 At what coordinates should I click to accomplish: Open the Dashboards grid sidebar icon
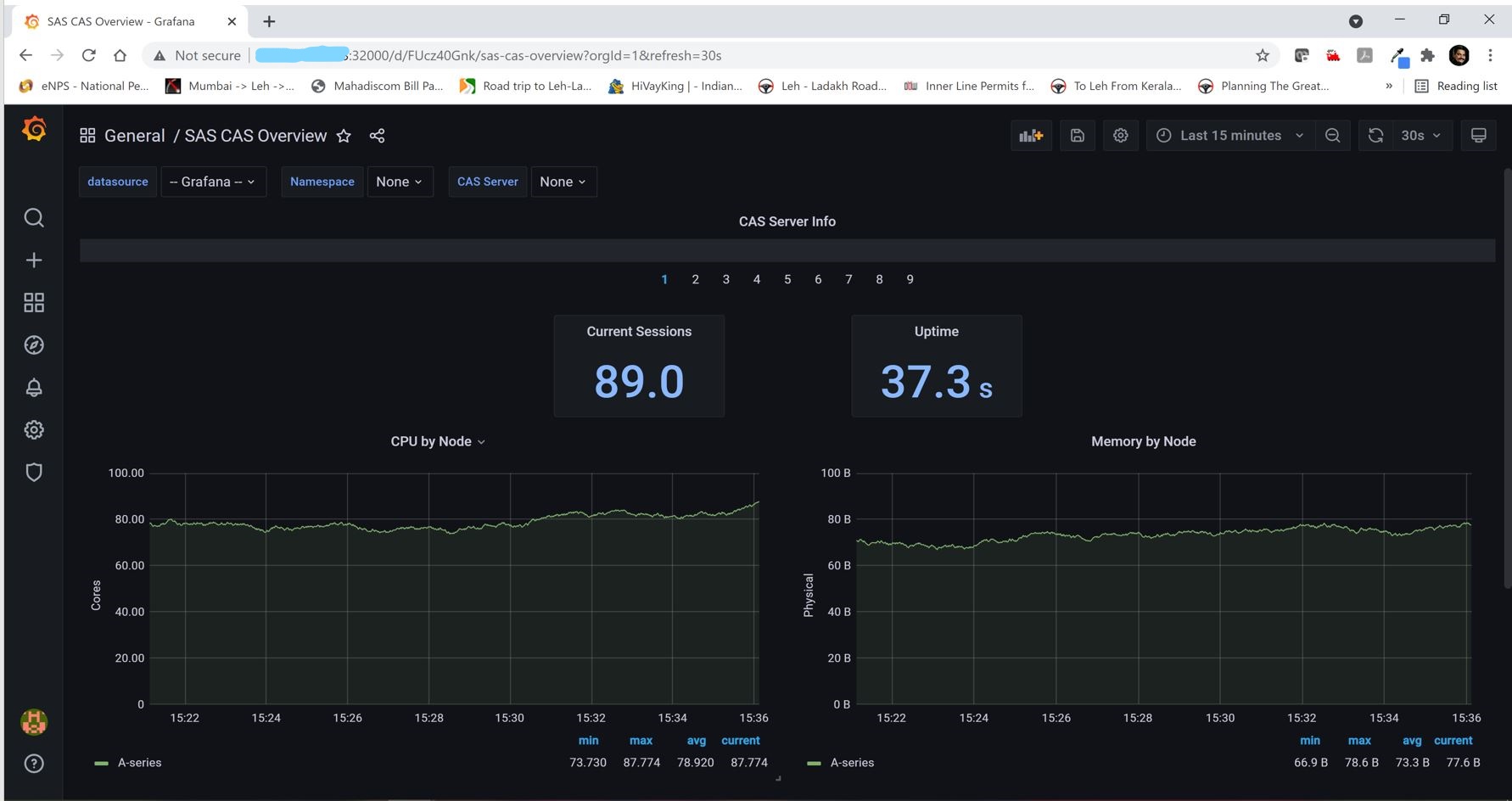(x=34, y=303)
